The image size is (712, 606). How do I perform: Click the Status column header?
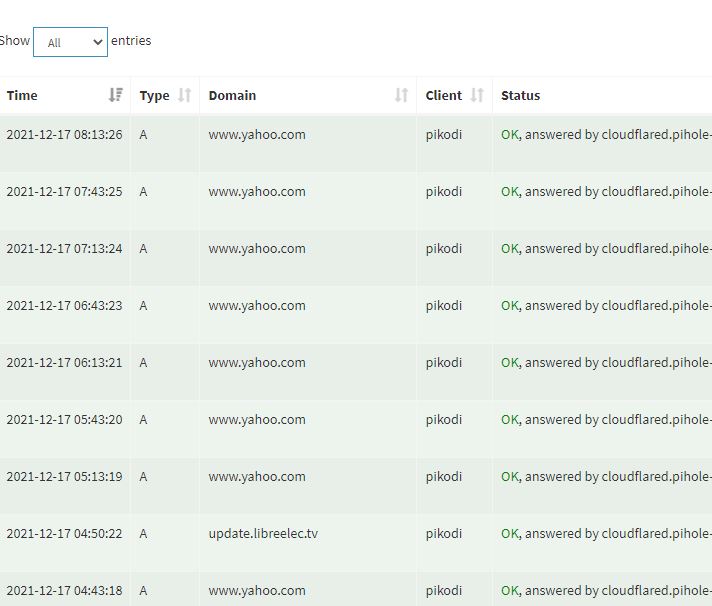[x=520, y=96]
